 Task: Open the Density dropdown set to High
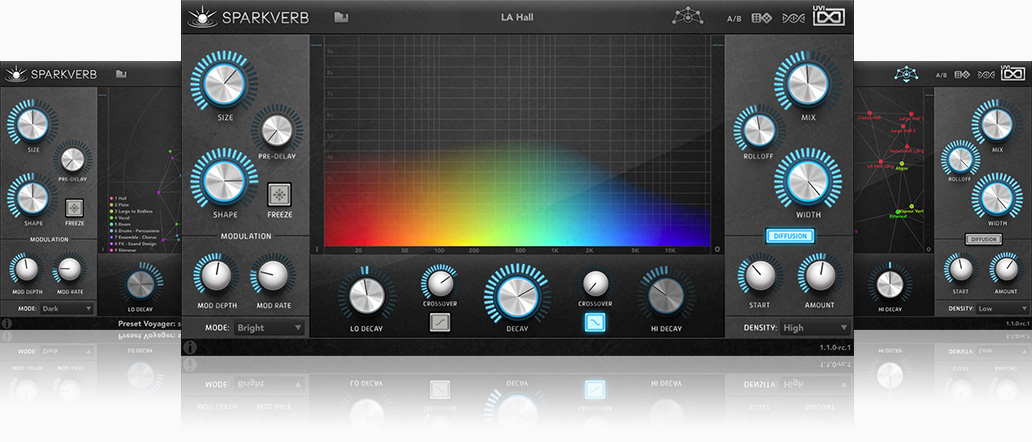click(814, 327)
